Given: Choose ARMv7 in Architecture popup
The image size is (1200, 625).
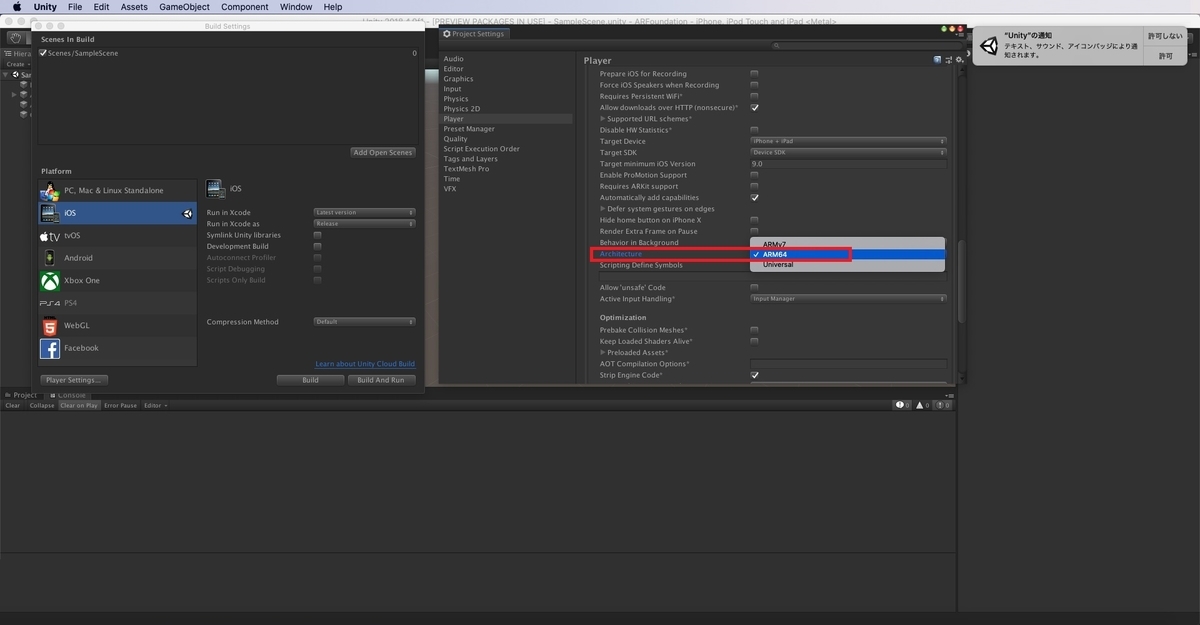Looking at the screenshot, I should (x=847, y=244).
